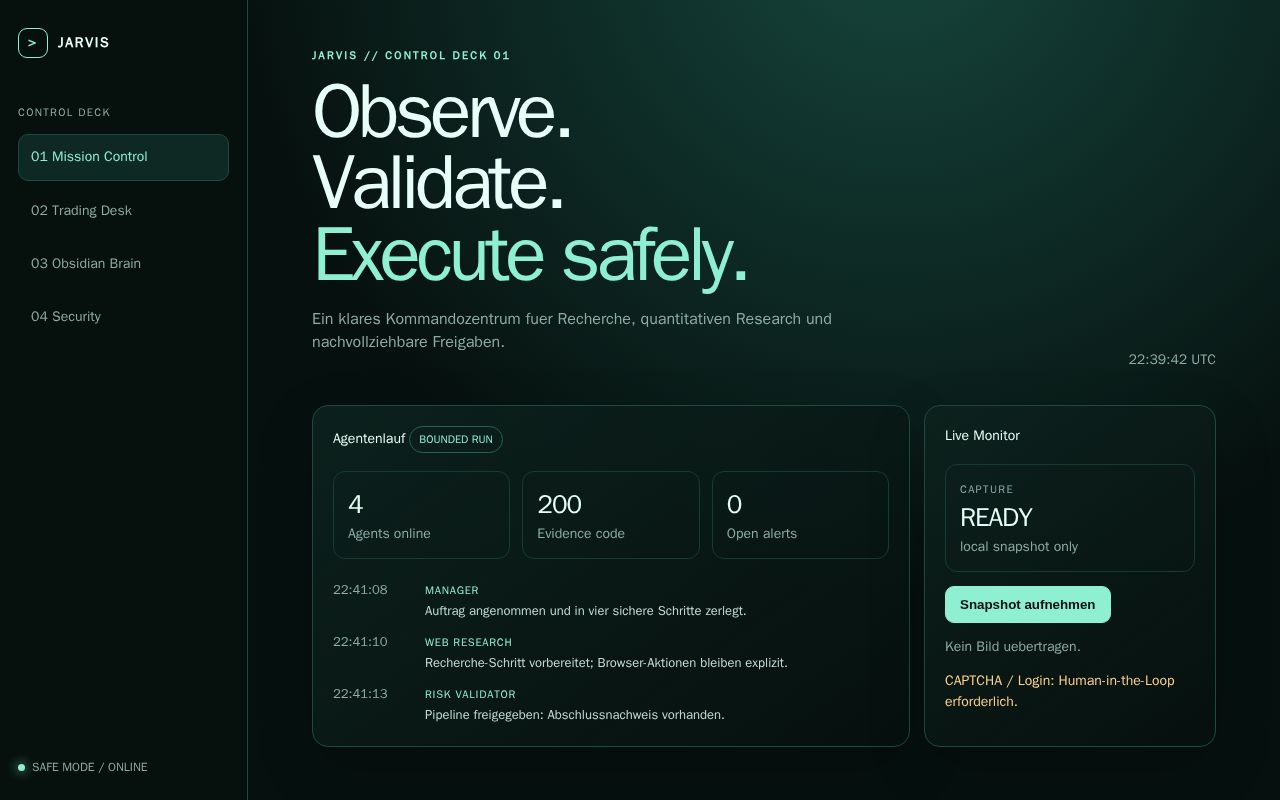Screen dimensions: 1280x800
Task: Click the CAPTCHA / Login warning text
Action: pyautogui.click(x=1060, y=691)
